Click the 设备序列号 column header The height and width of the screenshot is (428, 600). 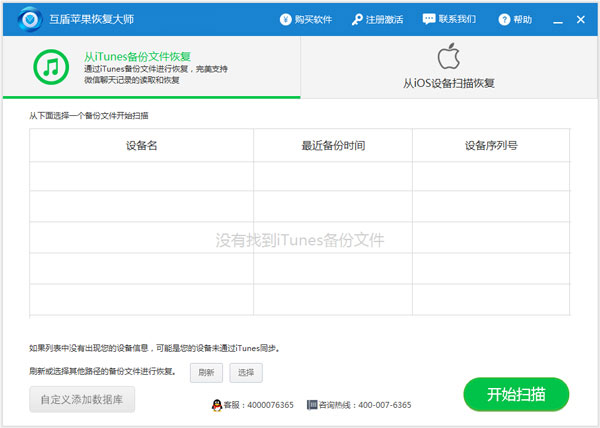pyautogui.click(x=491, y=146)
